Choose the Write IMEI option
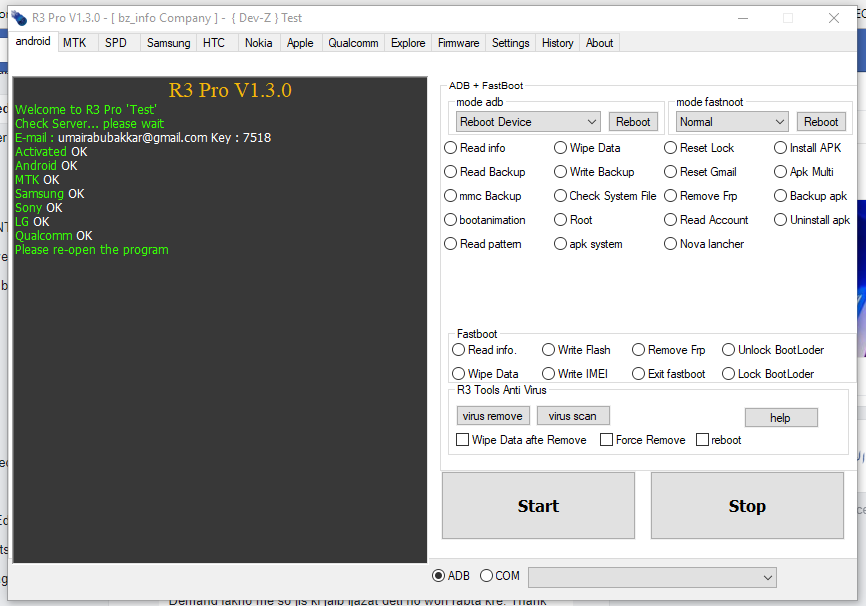Screen dimensions: 866x606 pos(575,374)
